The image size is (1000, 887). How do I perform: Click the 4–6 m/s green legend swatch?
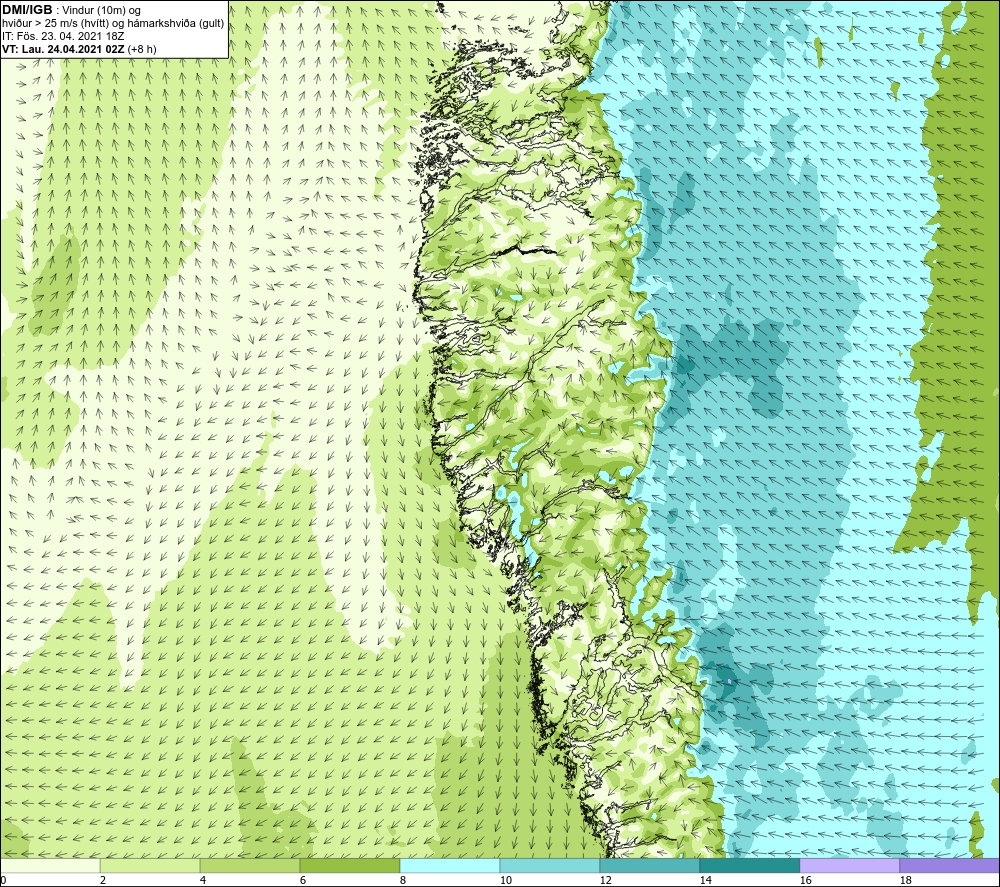pos(249,865)
